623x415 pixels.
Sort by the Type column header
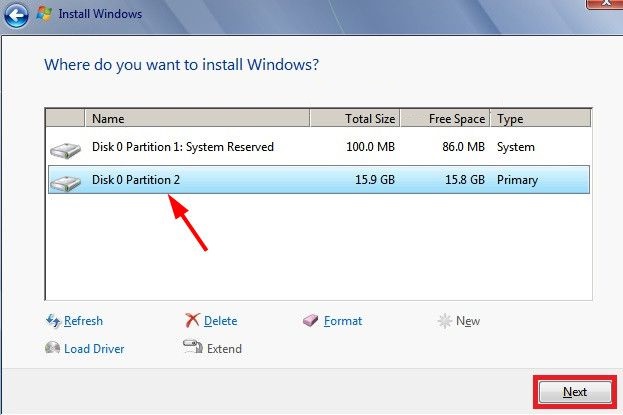pyautogui.click(x=541, y=118)
